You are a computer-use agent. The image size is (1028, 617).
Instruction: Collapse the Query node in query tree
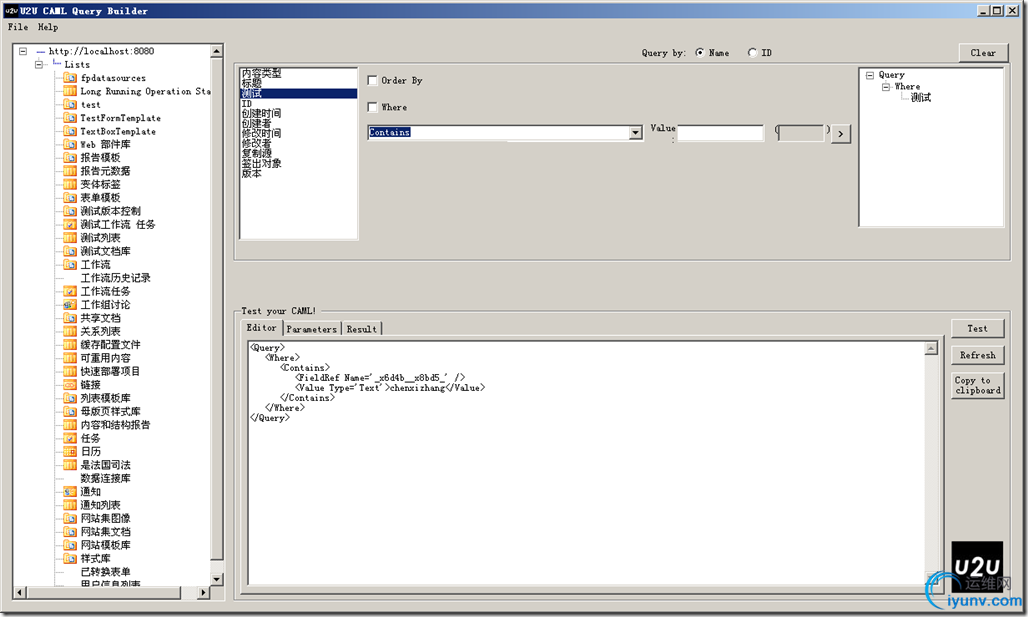coord(870,75)
